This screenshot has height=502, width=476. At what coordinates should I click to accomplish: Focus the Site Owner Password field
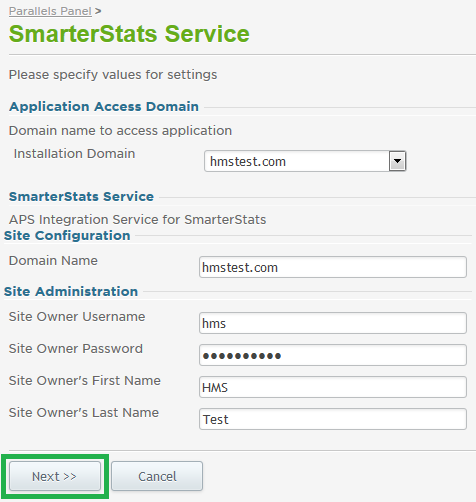click(x=333, y=355)
